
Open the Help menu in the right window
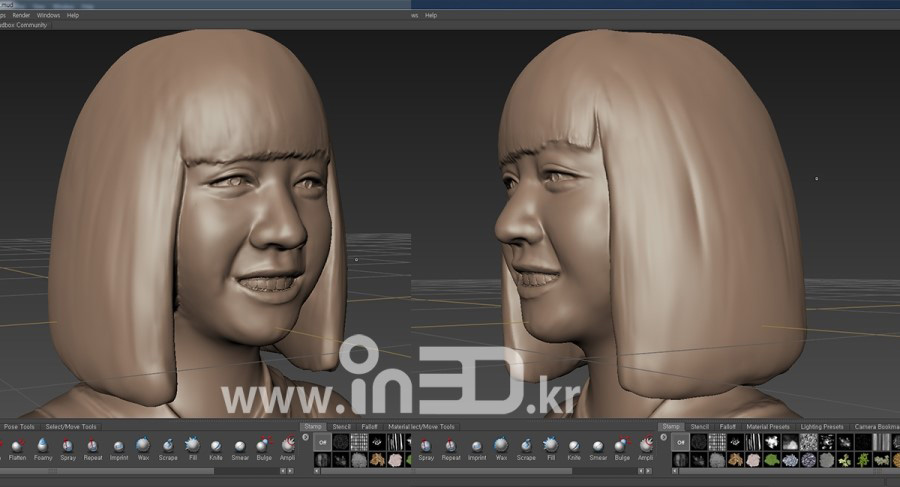coord(431,16)
